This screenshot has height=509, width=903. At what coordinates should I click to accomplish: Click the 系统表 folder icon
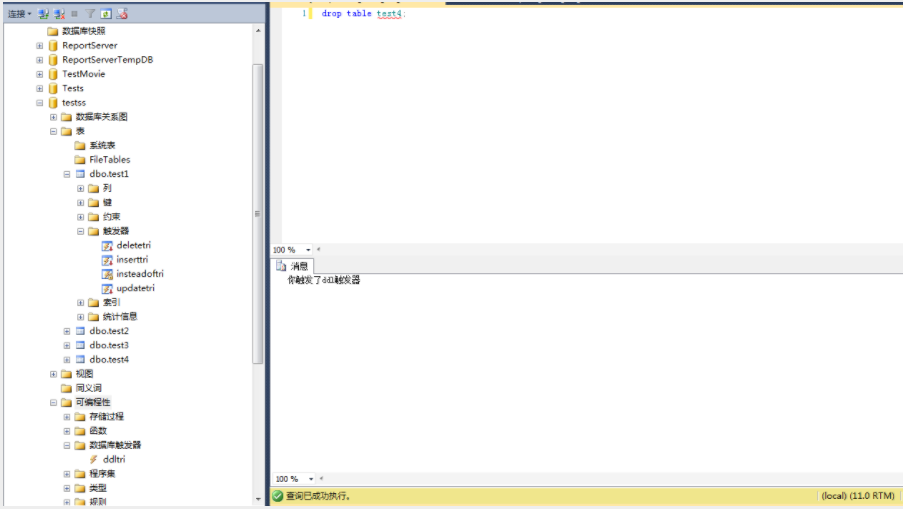coord(79,146)
